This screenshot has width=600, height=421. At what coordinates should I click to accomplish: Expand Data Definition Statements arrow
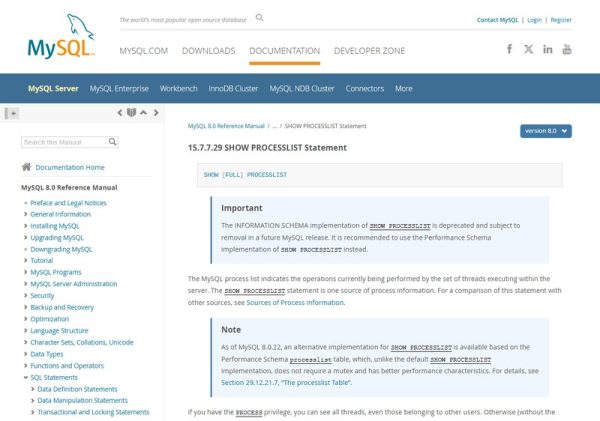(33, 389)
